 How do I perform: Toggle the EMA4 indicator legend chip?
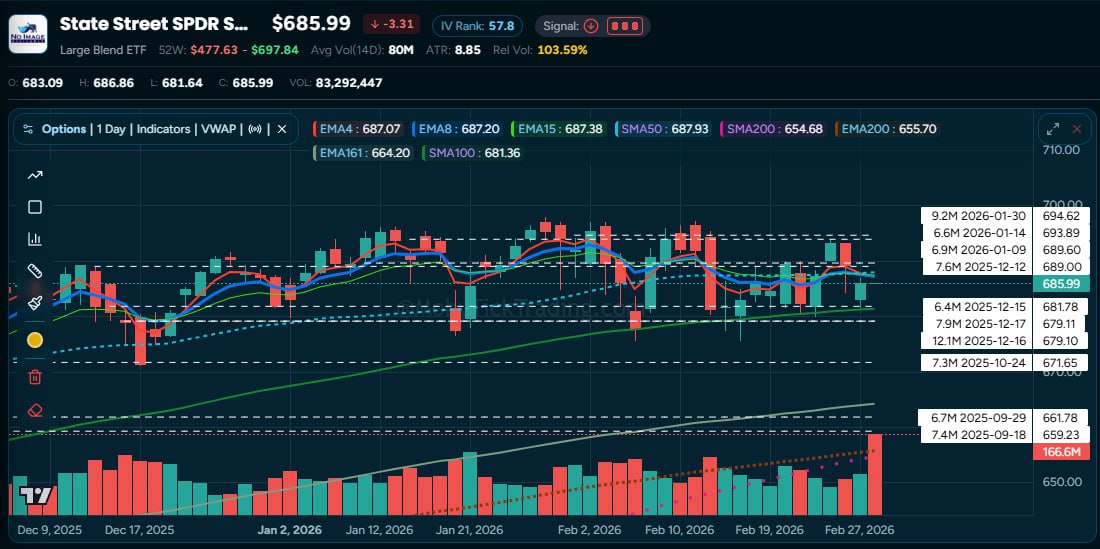pos(358,129)
